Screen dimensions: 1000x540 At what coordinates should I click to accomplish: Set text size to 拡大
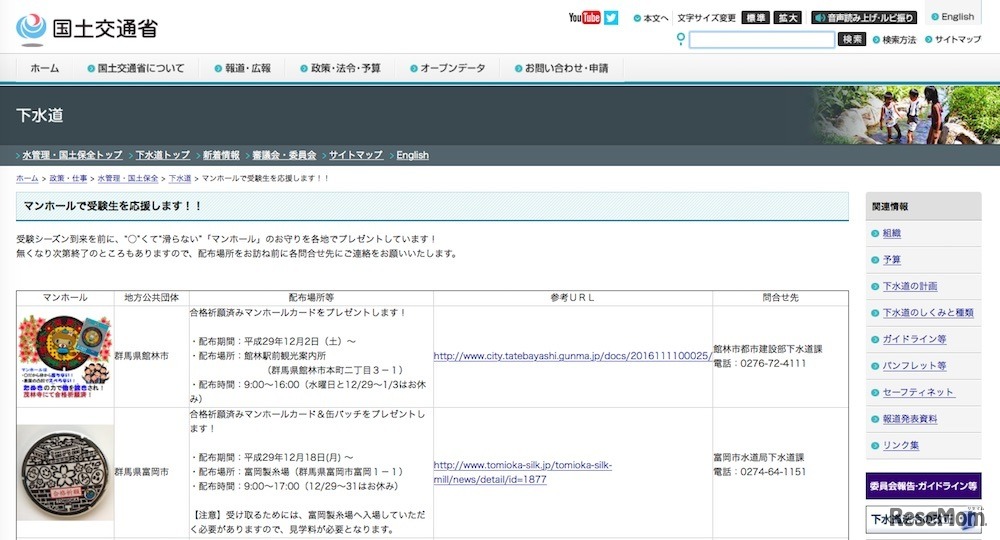coord(788,17)
